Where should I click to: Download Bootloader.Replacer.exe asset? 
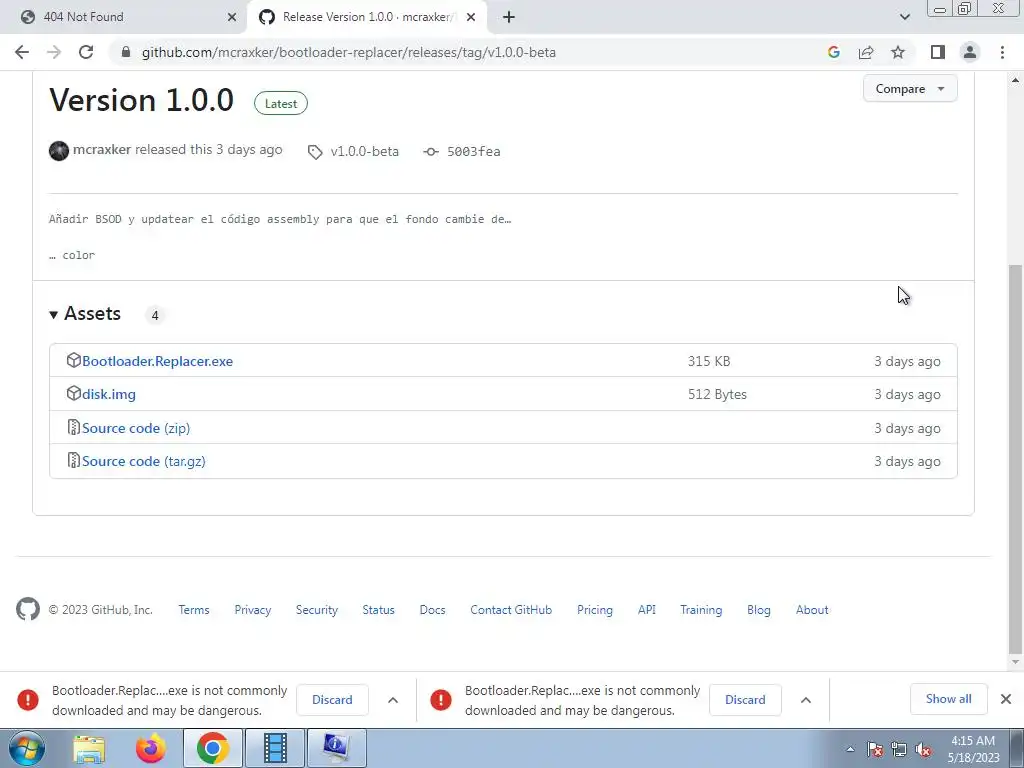[157, 361]
